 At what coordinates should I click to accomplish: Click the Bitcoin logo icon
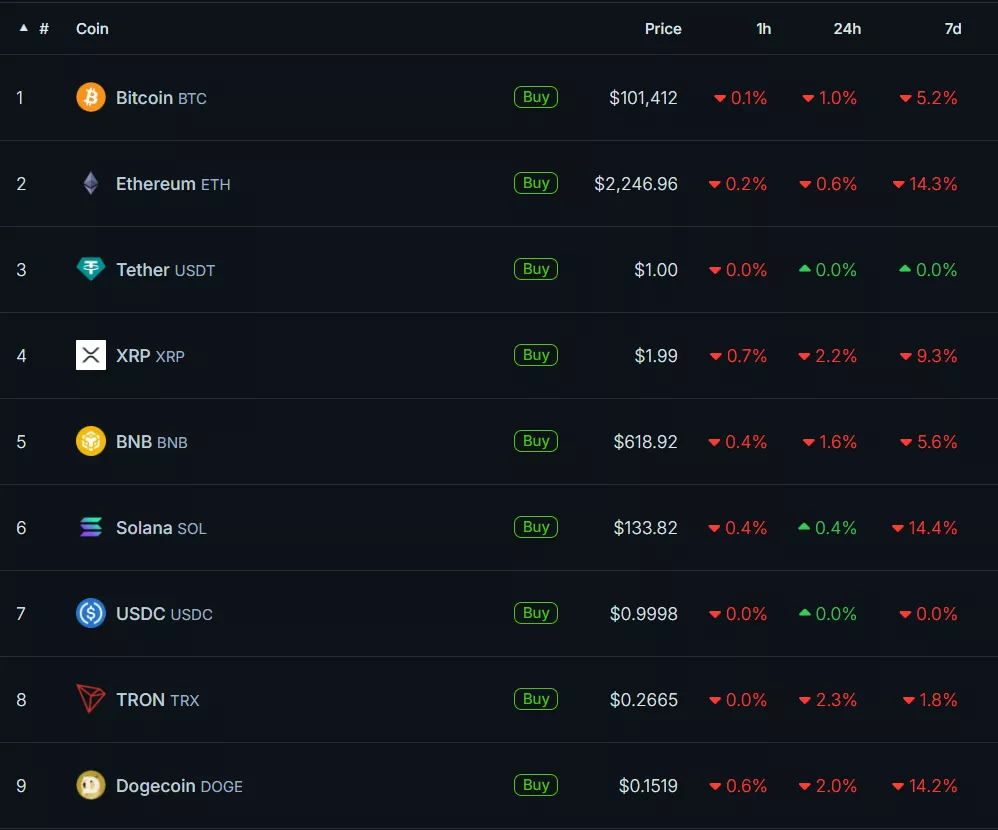[x=90, y=97]
